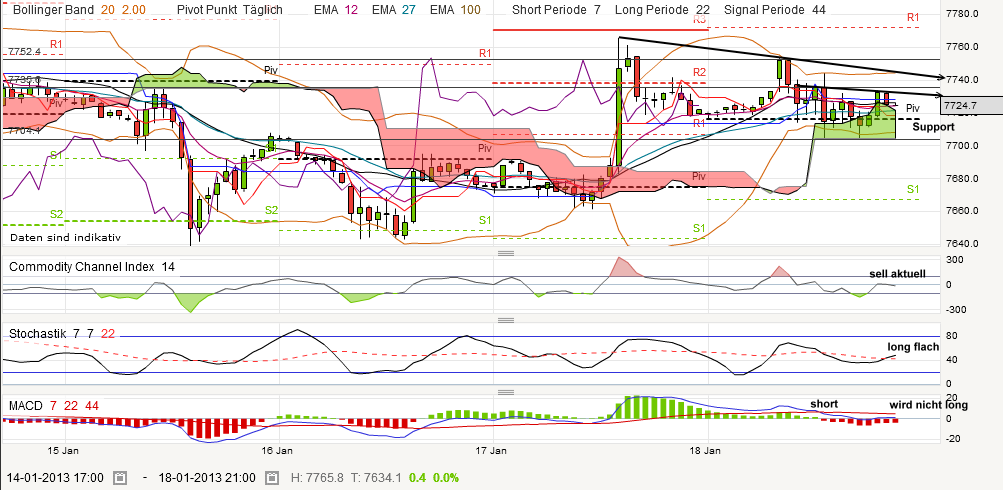Click the 'sell aktuell' annotation
This screenshot has height=490, width=1003.
[x=897, y=274]
